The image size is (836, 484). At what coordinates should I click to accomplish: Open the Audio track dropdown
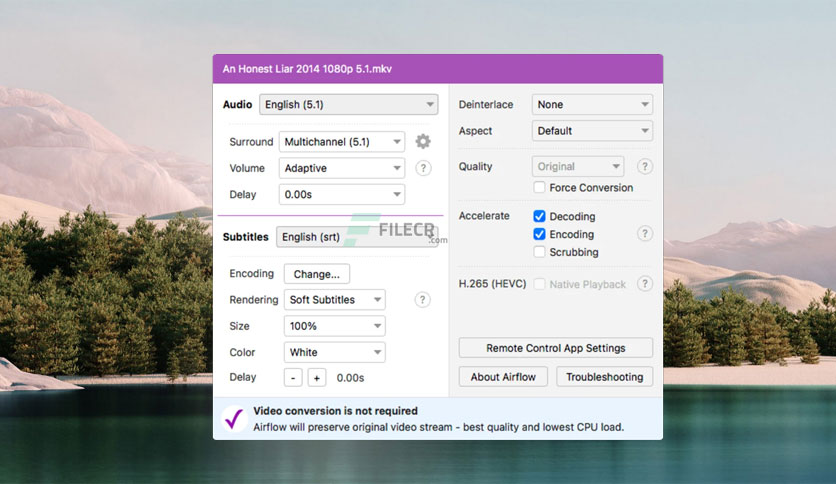349,104
